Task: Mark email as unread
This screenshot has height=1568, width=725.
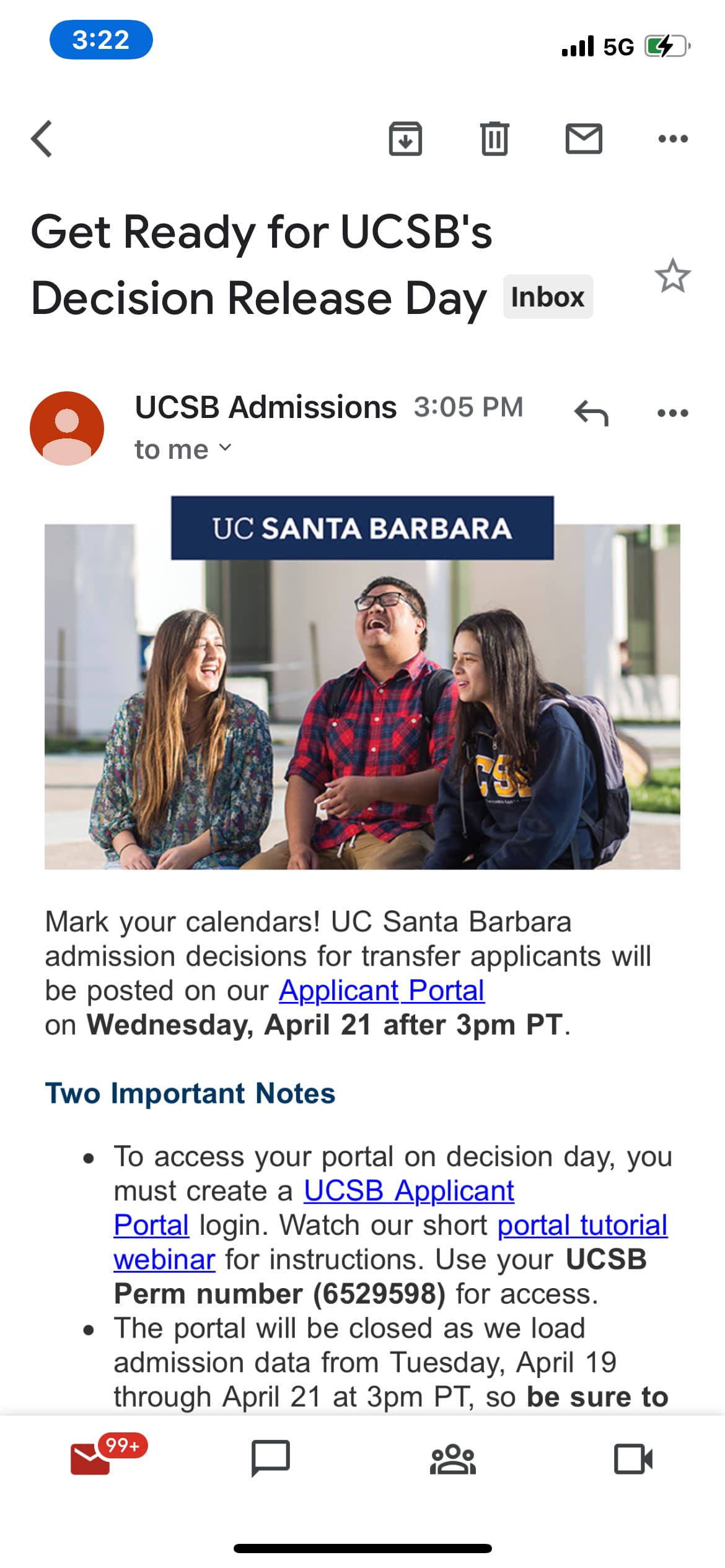Action: tap(584, 139)
